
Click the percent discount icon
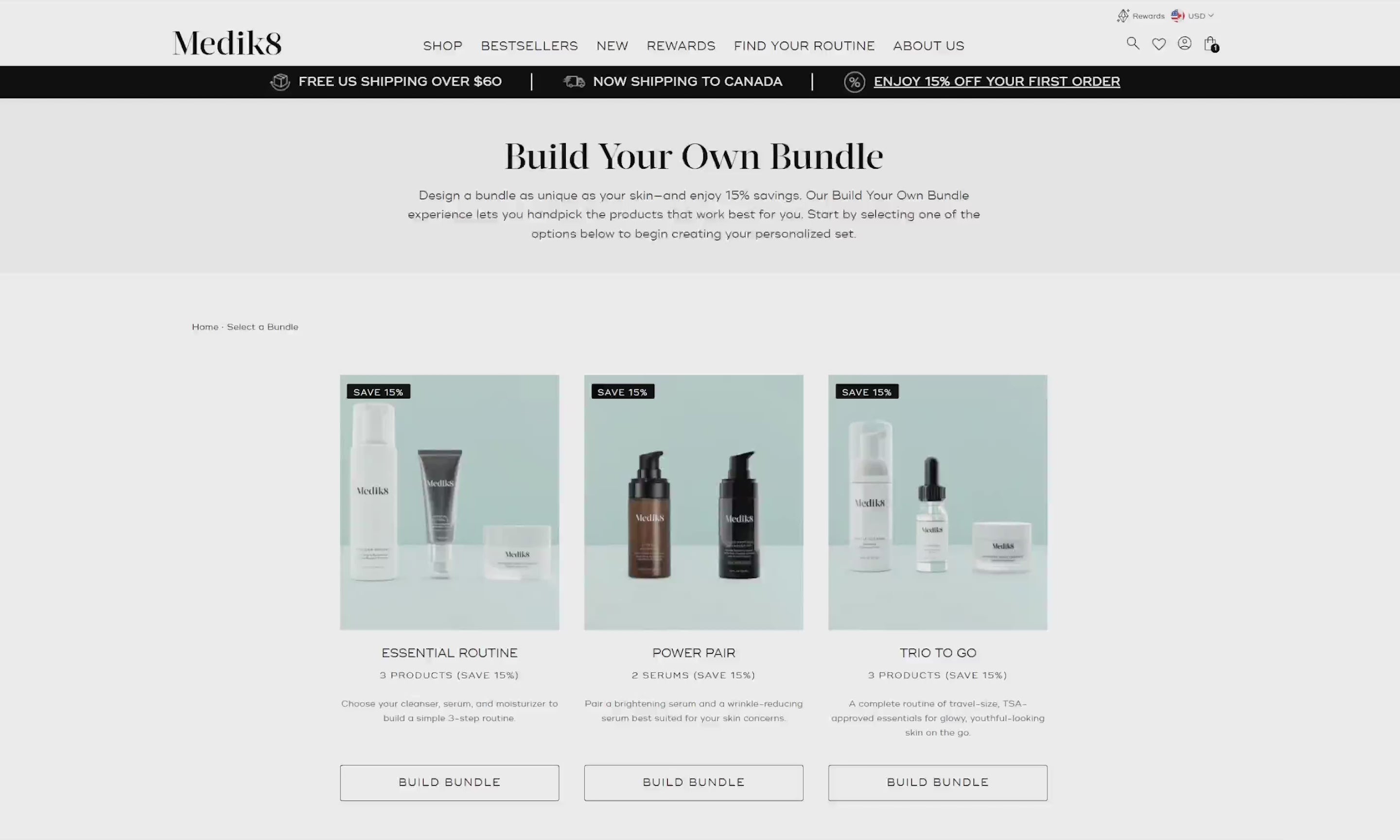(x=855, y=82)
